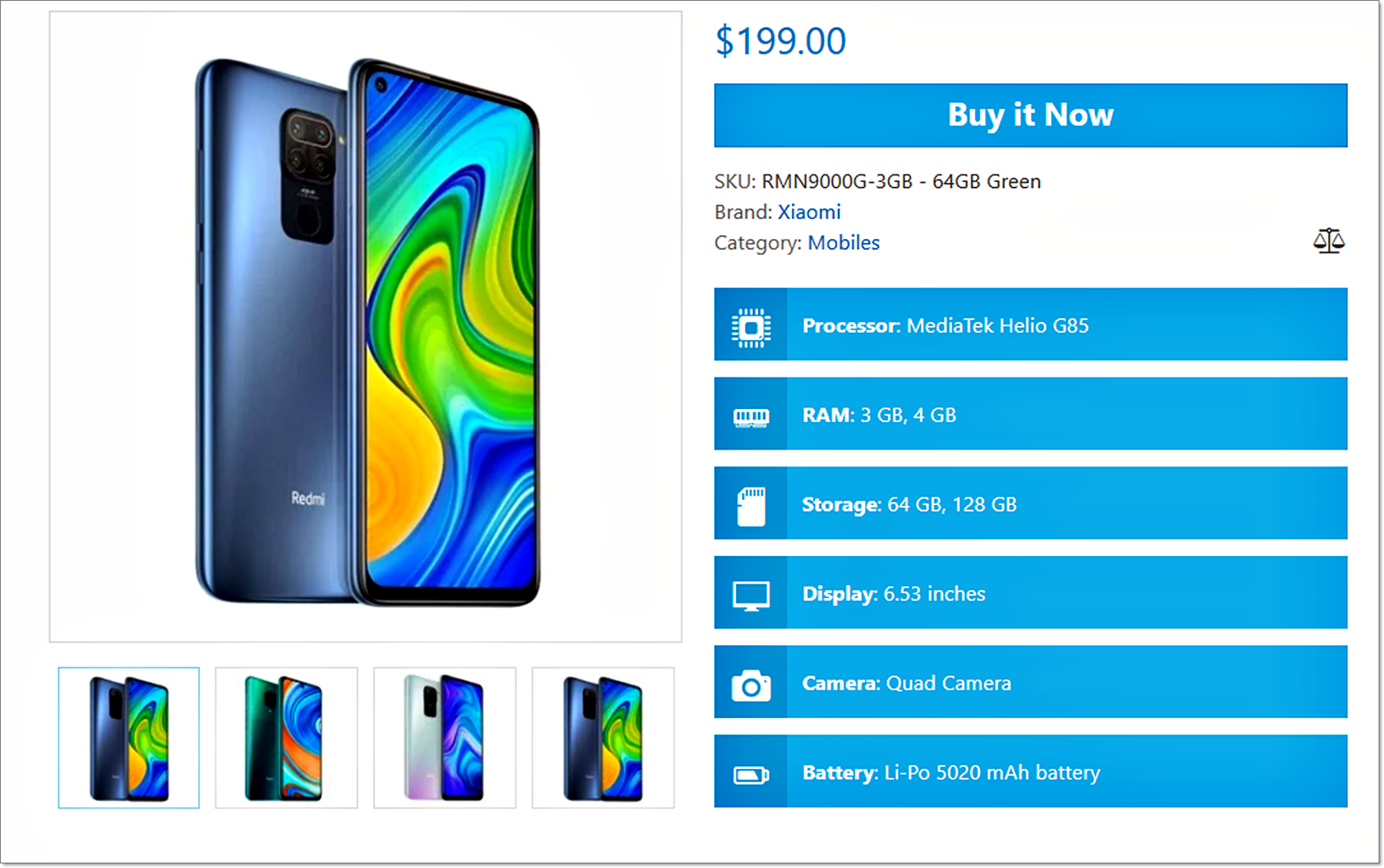Open the Mobiles category link

pos(843,243)
